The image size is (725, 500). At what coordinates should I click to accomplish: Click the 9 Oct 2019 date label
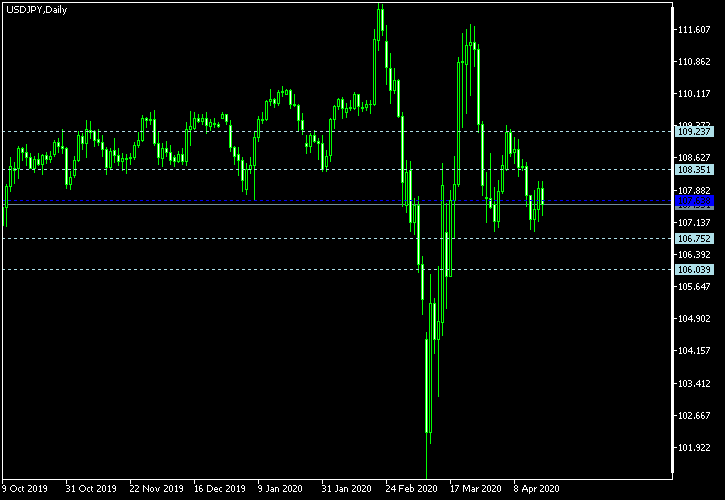click(25, 488)
